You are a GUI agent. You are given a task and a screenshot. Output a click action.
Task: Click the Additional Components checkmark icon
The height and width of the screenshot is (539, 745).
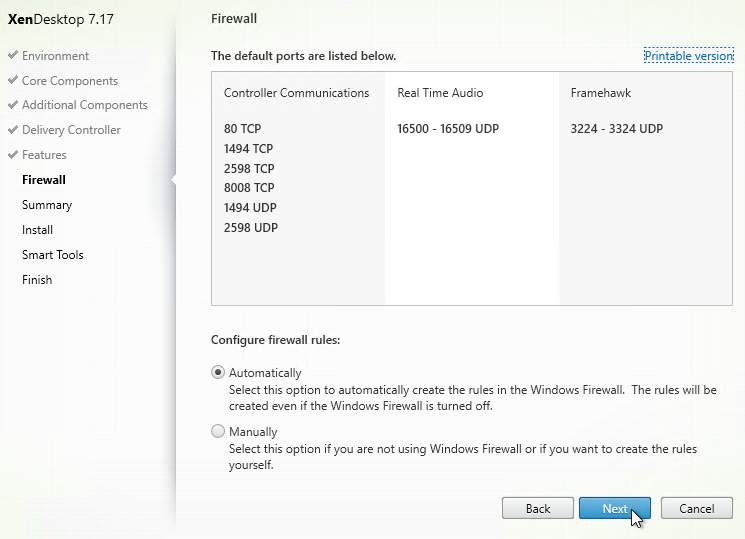click(13, 104)
